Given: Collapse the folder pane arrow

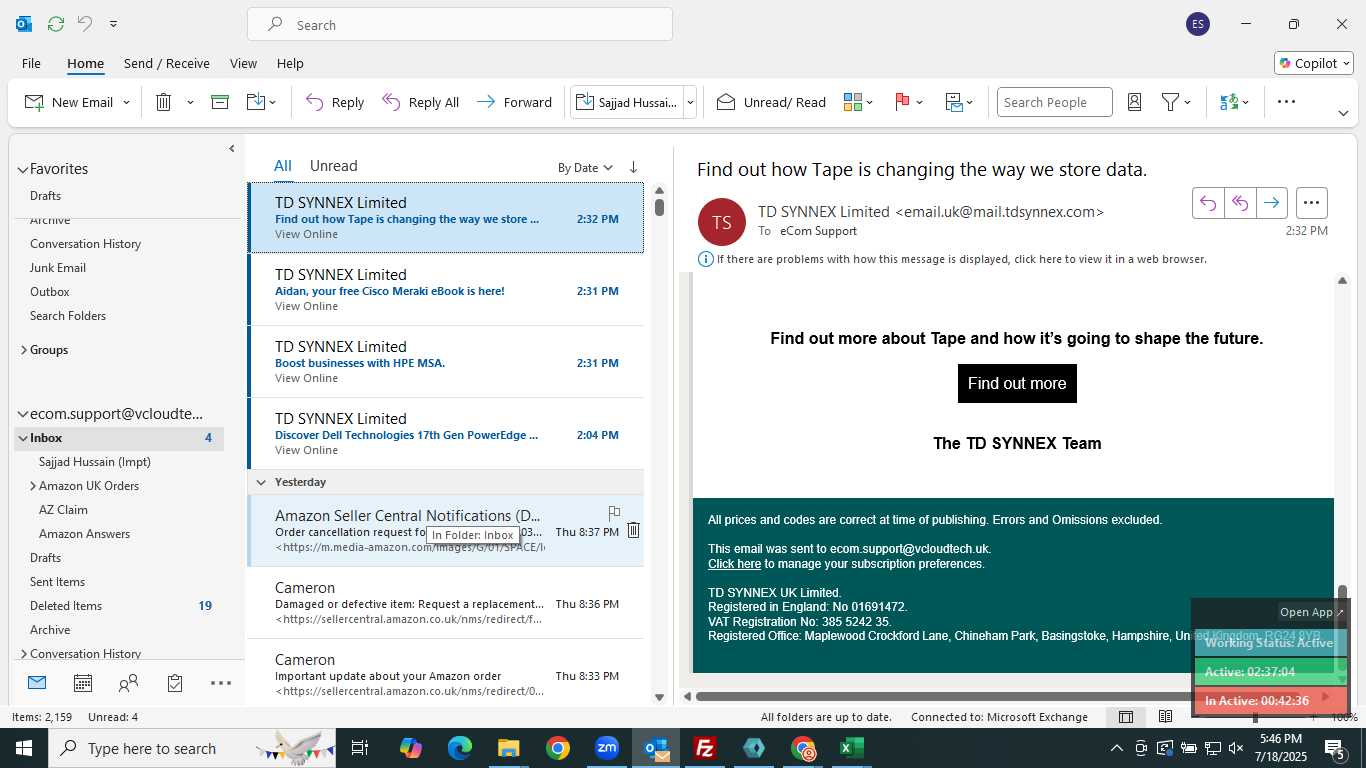Looking at the screenshot, I should pyautogui.click(x=232, y=148).
